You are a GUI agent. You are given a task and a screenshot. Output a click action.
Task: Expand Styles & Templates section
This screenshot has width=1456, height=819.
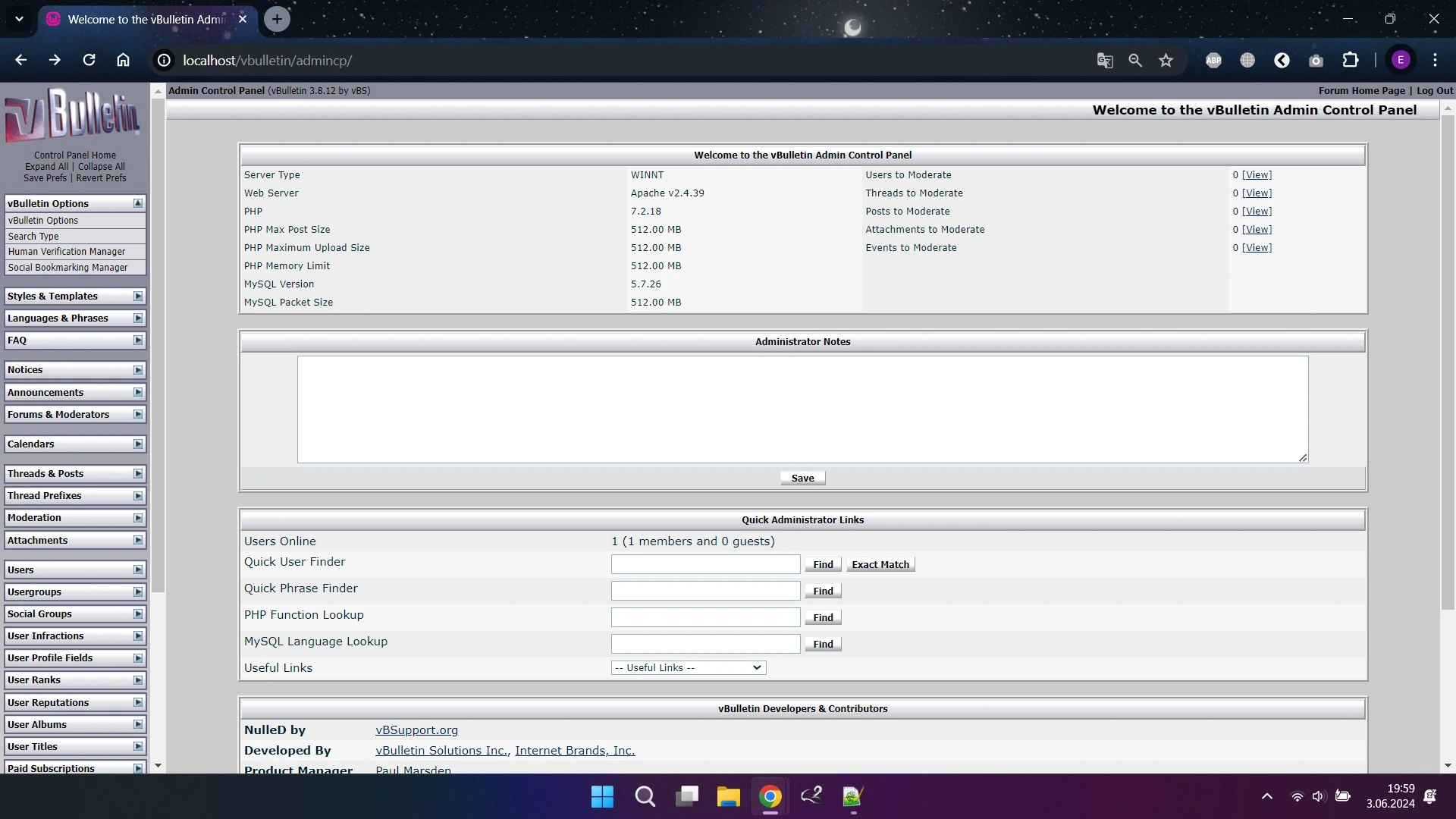coord(138,297)
